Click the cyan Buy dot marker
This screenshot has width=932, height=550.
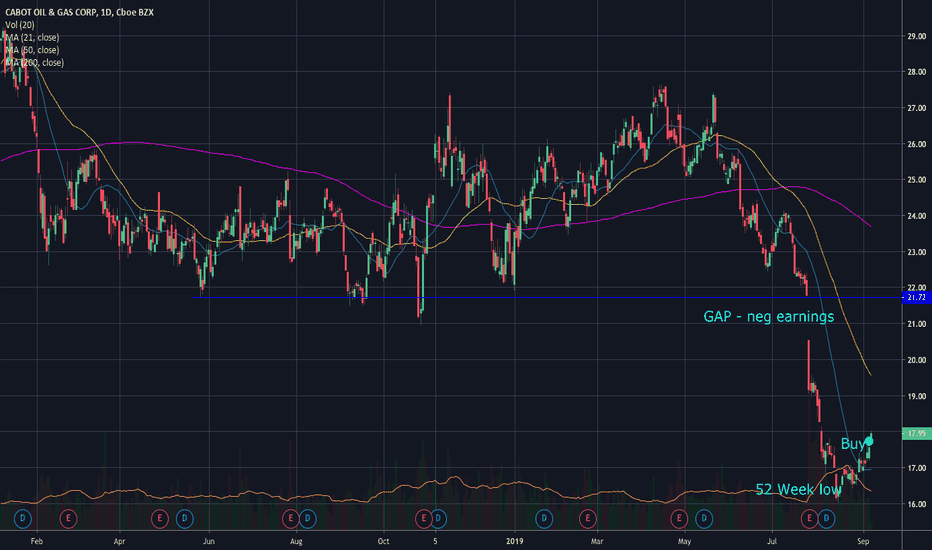coord(869,441)
